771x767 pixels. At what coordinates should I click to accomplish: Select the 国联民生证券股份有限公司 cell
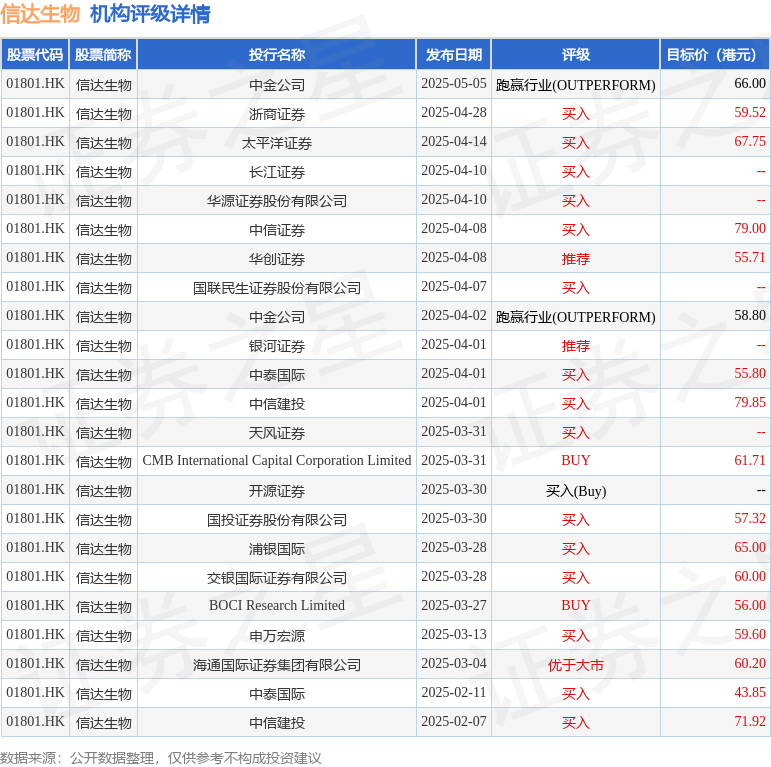tap(277, 288)
